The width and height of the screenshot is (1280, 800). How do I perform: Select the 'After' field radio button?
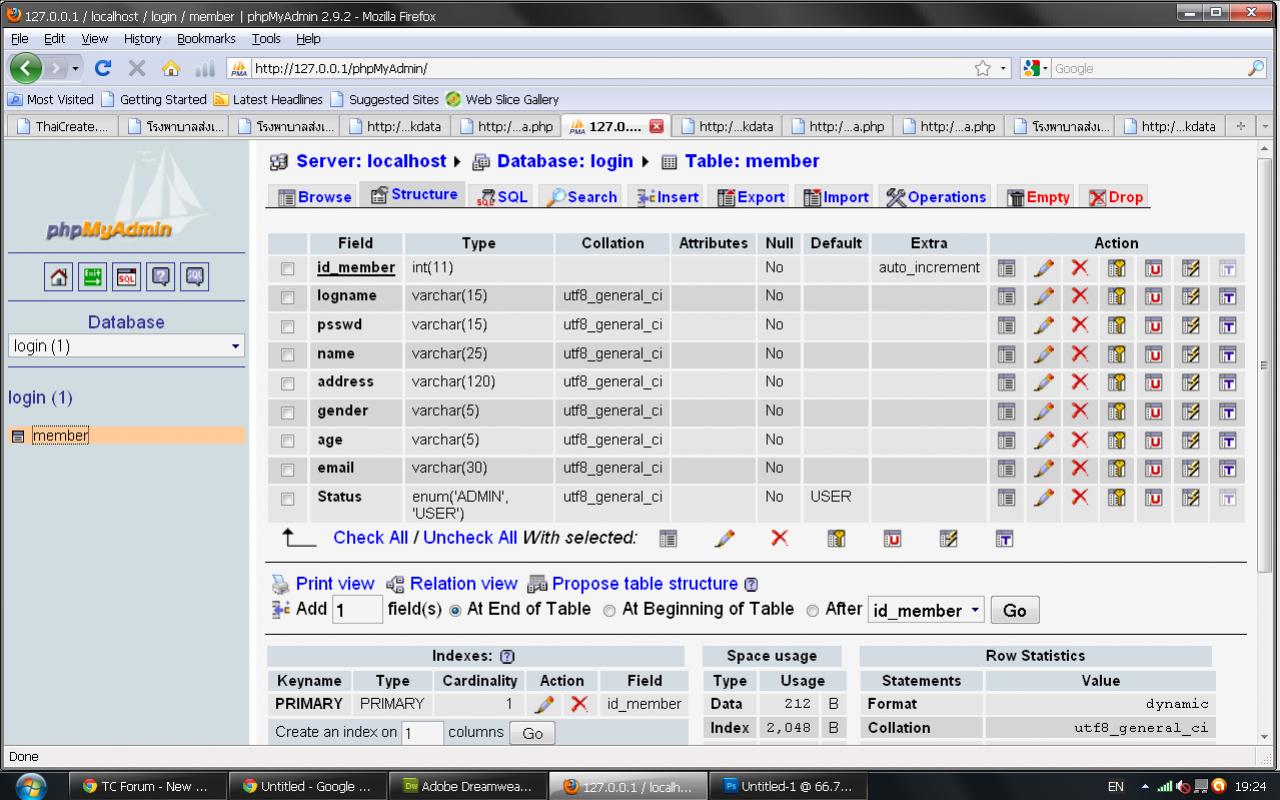(x=812, y=610)
